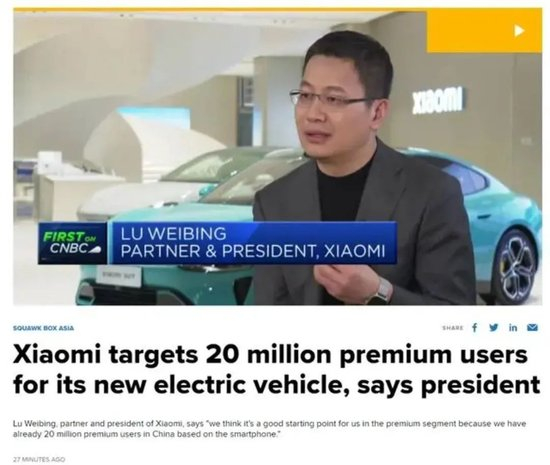Click the speaker's wristwatch in video
Viewport: 550px width, 465px height.
tap(381, 292)
